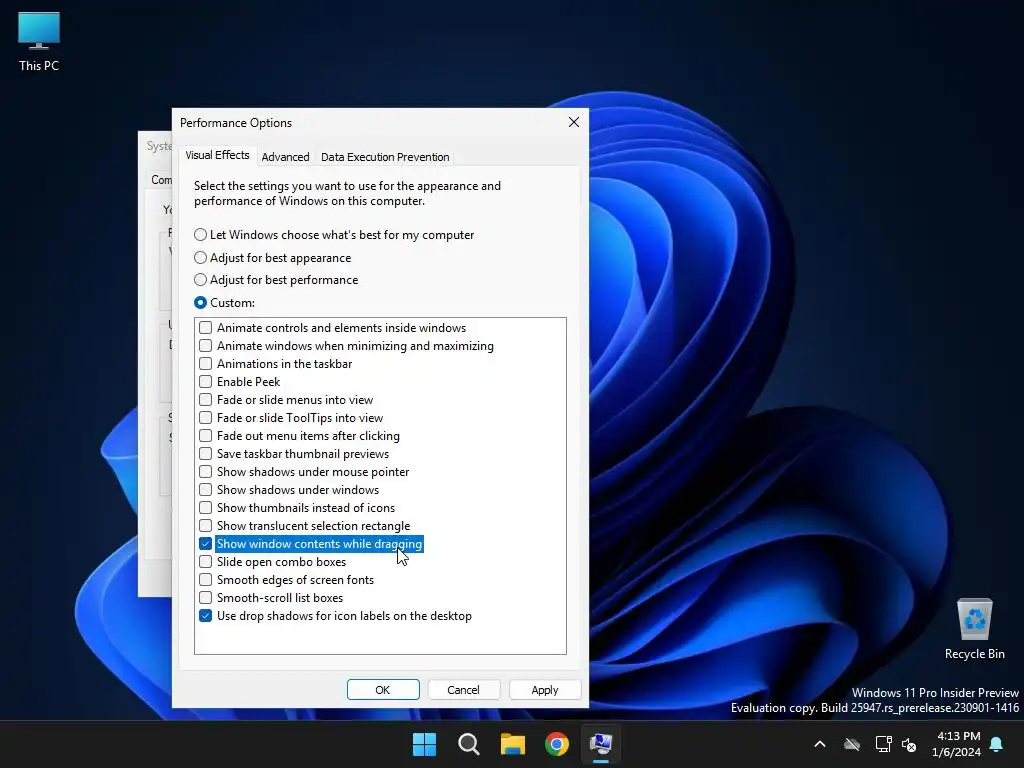1024x768 pixels.
Task: Launch Google Chrome from the taskbar
Action: click(x=557, y=744)
